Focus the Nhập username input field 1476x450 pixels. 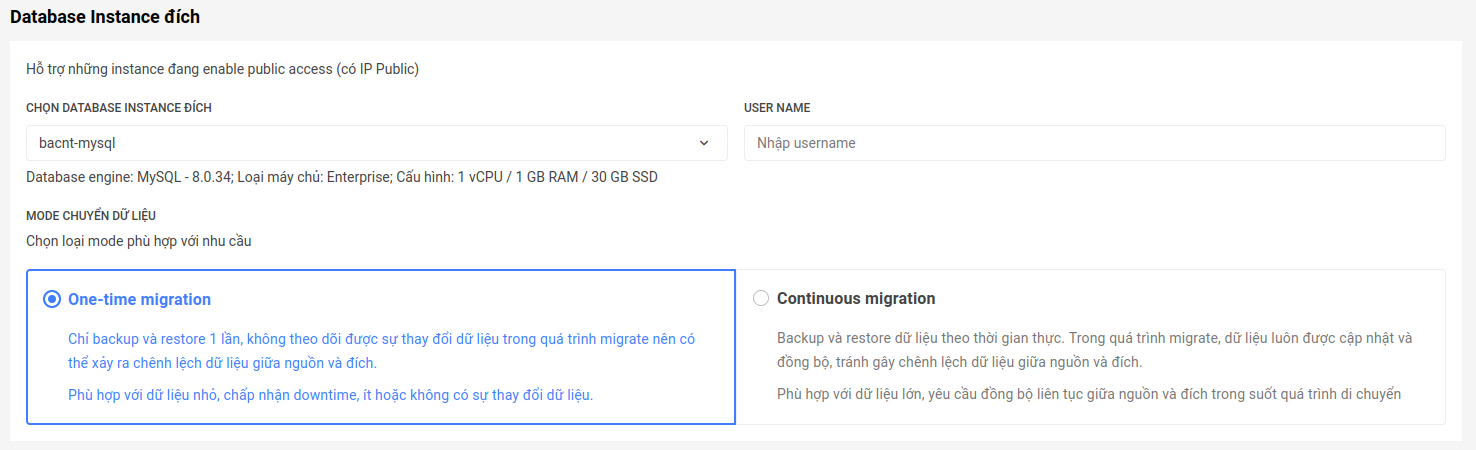[x=1095, y=143]
